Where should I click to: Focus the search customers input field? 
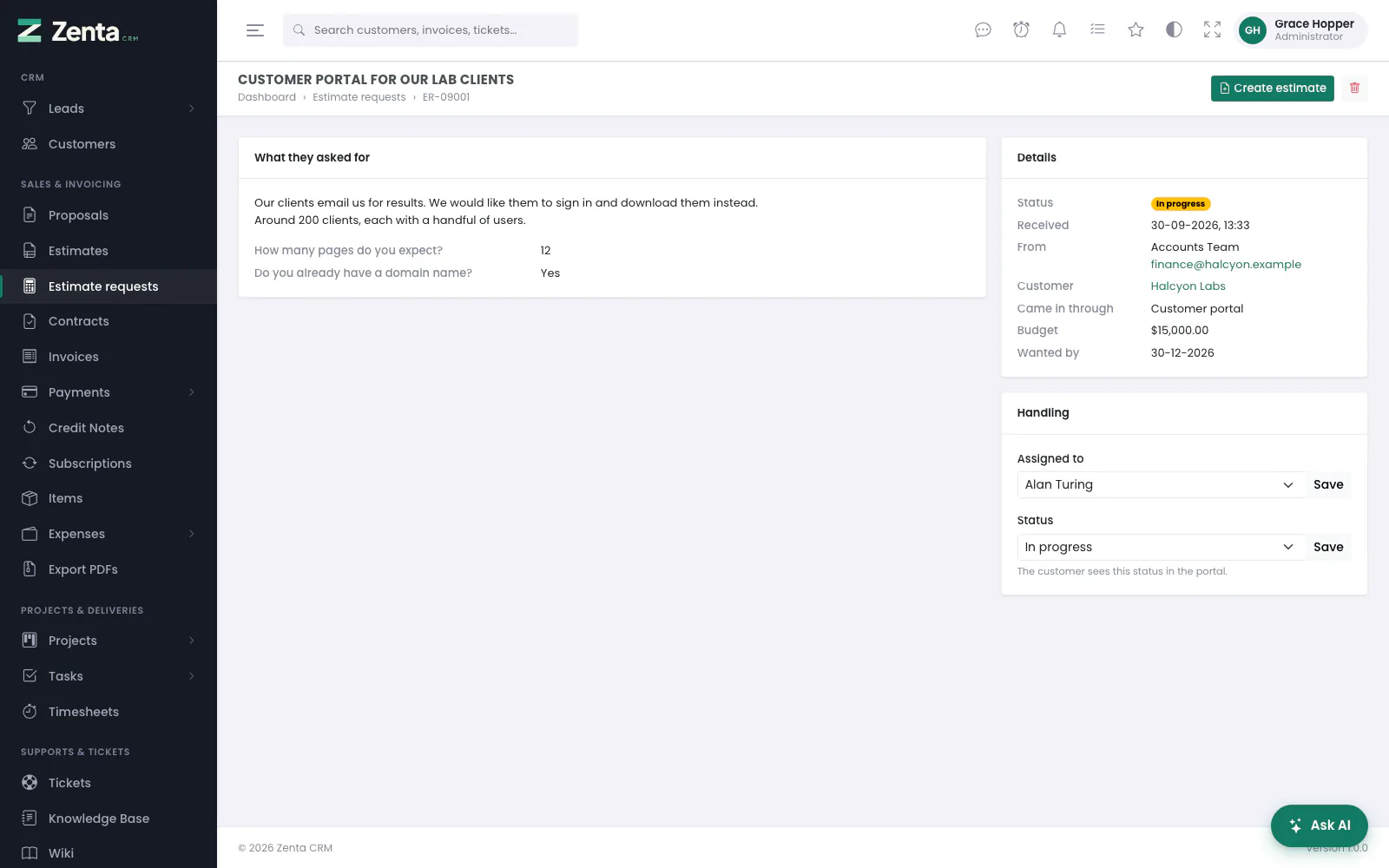click(x=431, y=30)
